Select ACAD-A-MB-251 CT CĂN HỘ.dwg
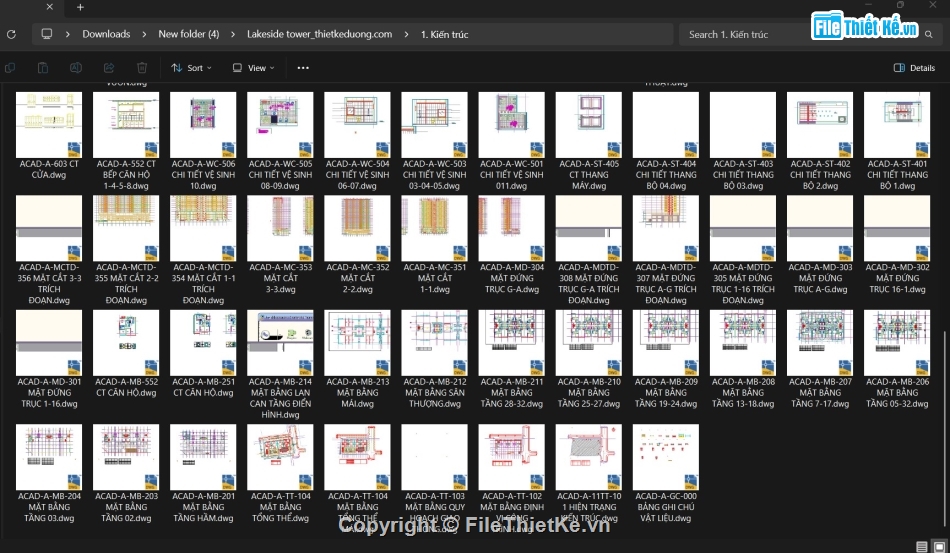Viewport: 950px width, 553px height. click(203, 354)
